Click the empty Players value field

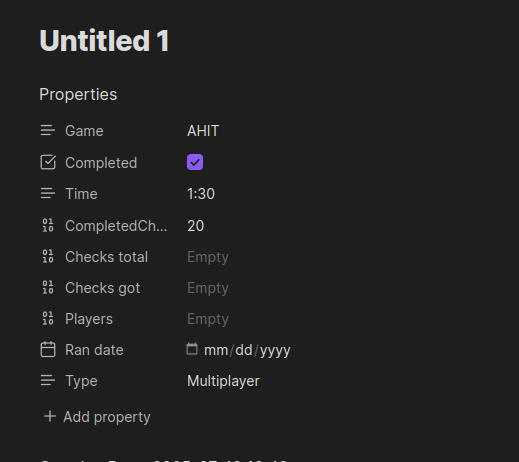208,319
